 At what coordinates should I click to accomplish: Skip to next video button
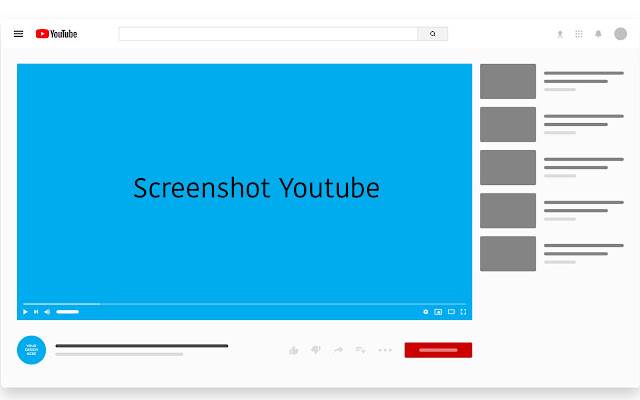[36, 312]
